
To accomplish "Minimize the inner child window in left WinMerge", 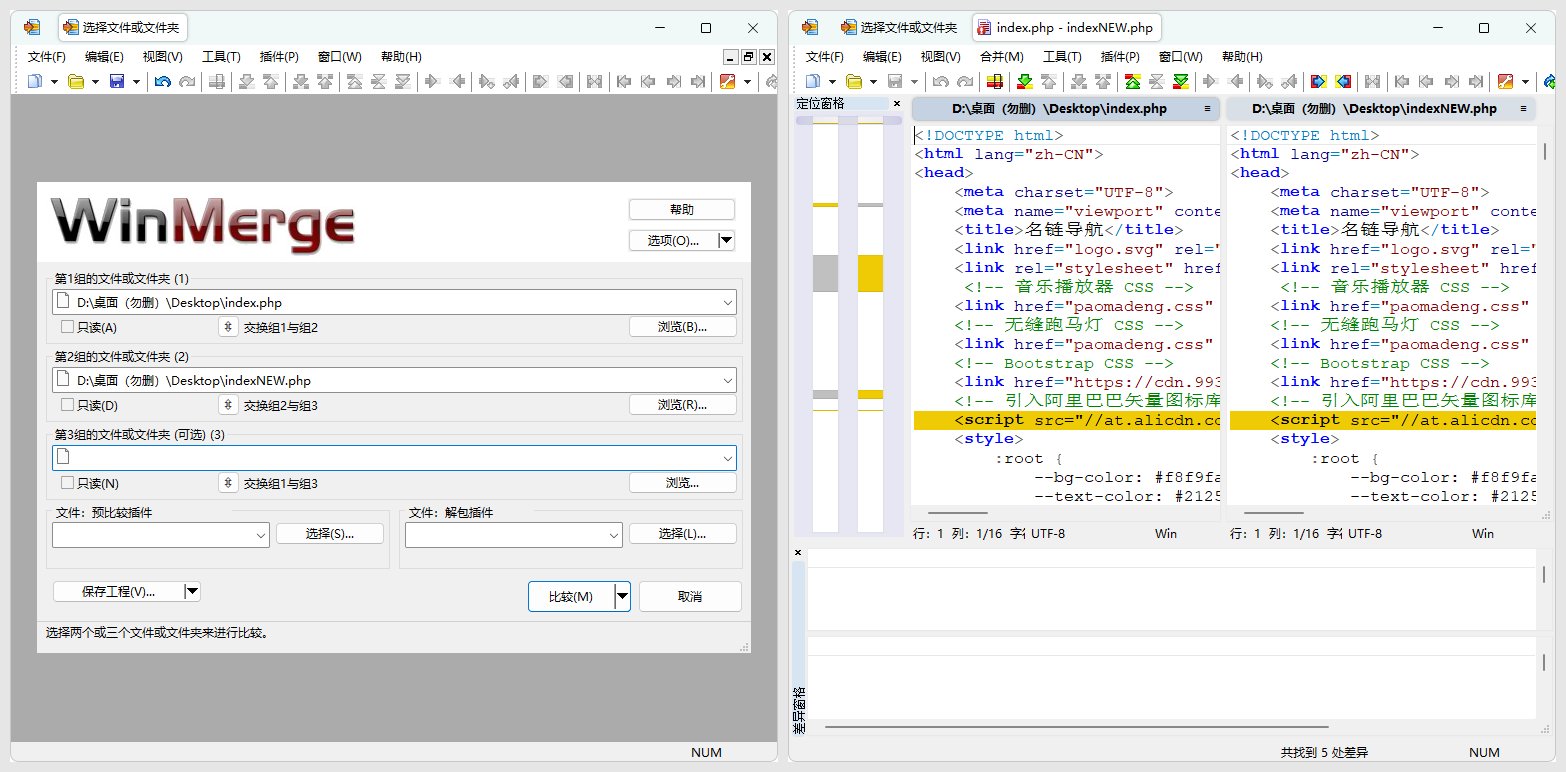I will (x=730, y=57).
